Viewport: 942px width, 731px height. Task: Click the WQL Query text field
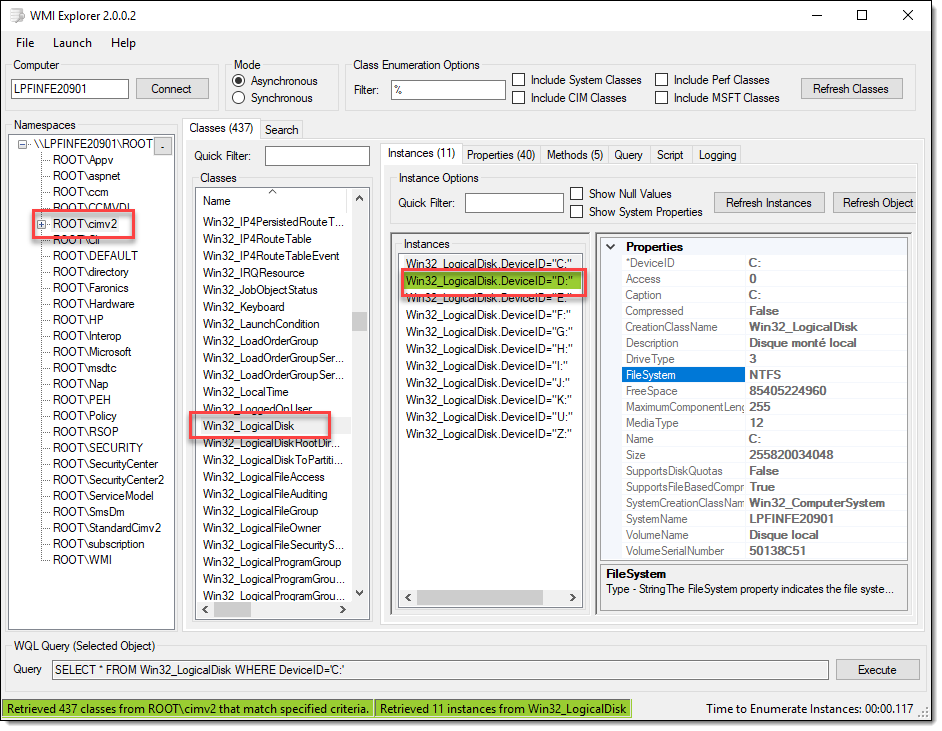(x=440, y=670)
